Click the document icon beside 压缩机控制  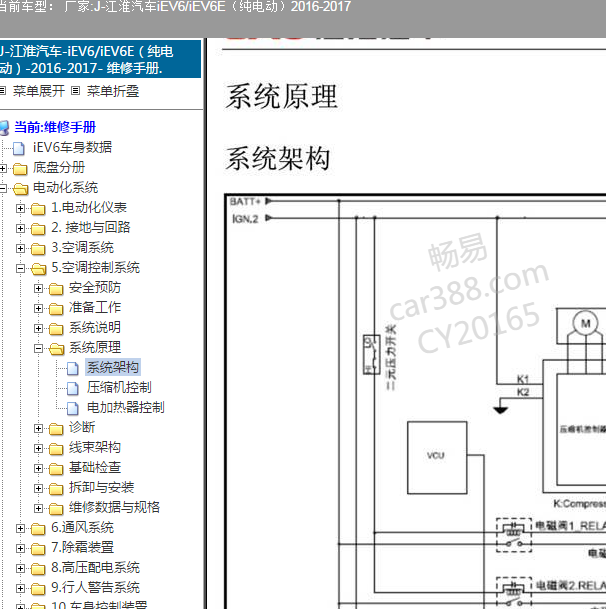coord(72,388)
